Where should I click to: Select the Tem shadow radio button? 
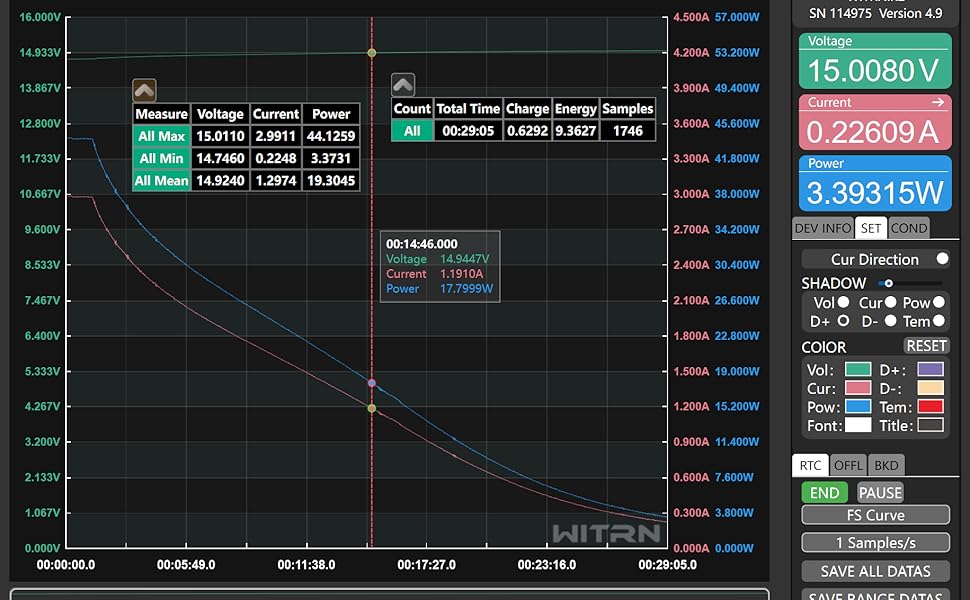coord(938,321)
